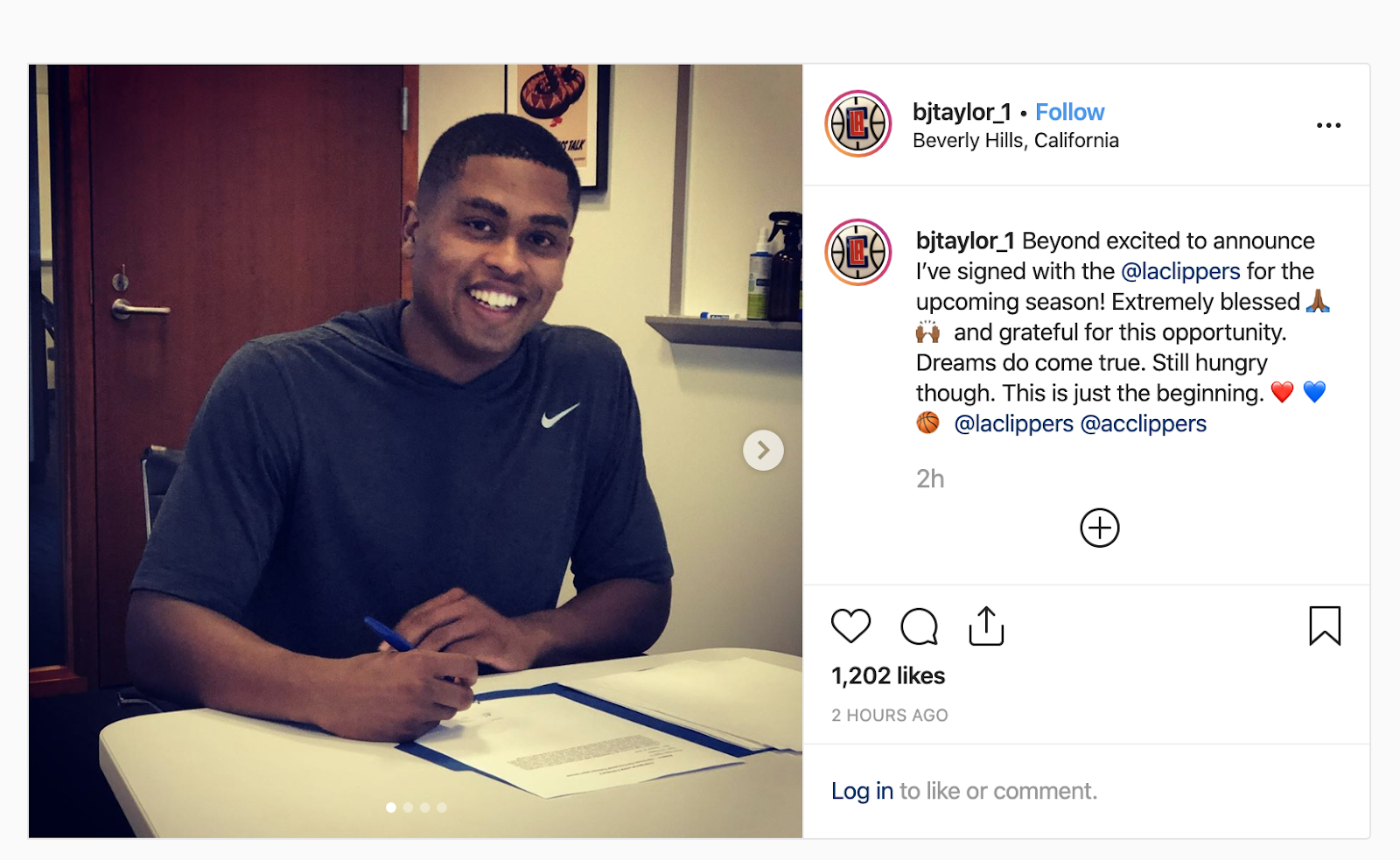Open the first @laclippers mention

tap(1180, 271)
